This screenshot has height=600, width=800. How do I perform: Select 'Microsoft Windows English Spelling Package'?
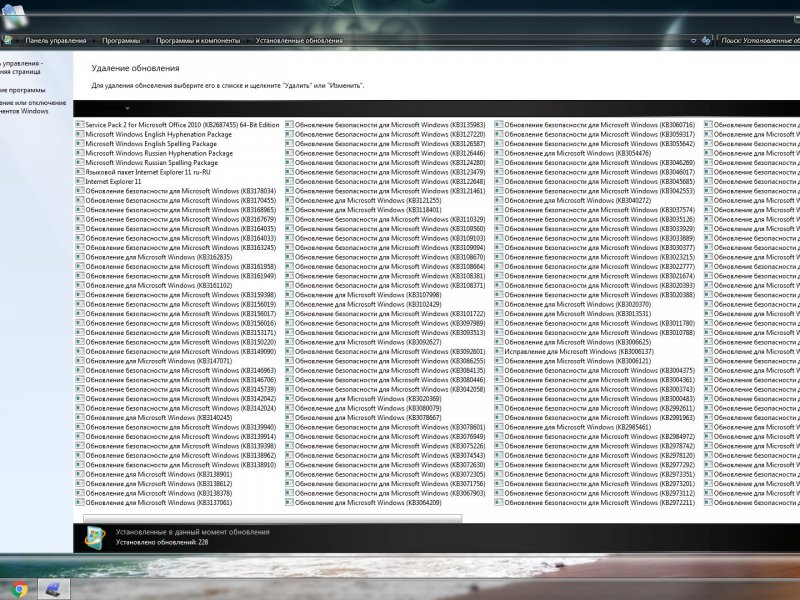[151, 144]
